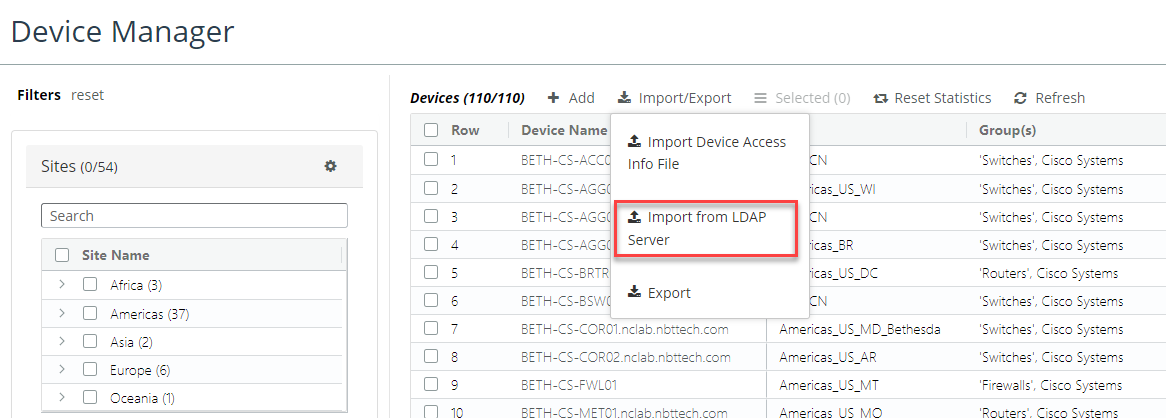Click the Refresh devices icon
This screenshot has width=1166, height=418.
(x=1020, y=98)
